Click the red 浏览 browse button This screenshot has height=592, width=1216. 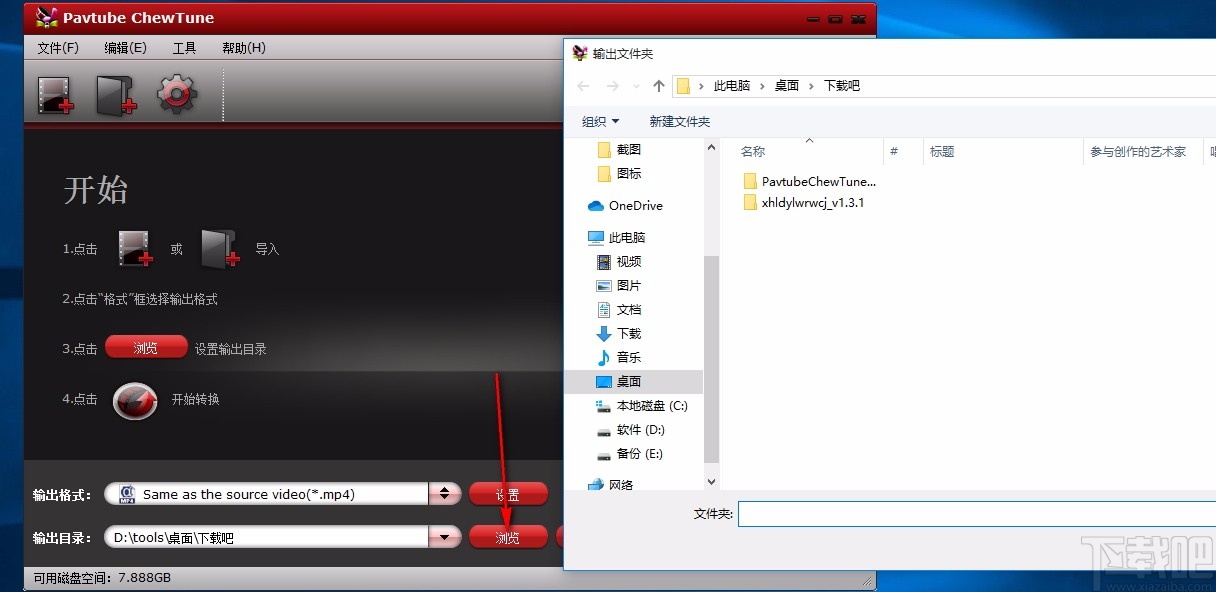coord(507,537)
